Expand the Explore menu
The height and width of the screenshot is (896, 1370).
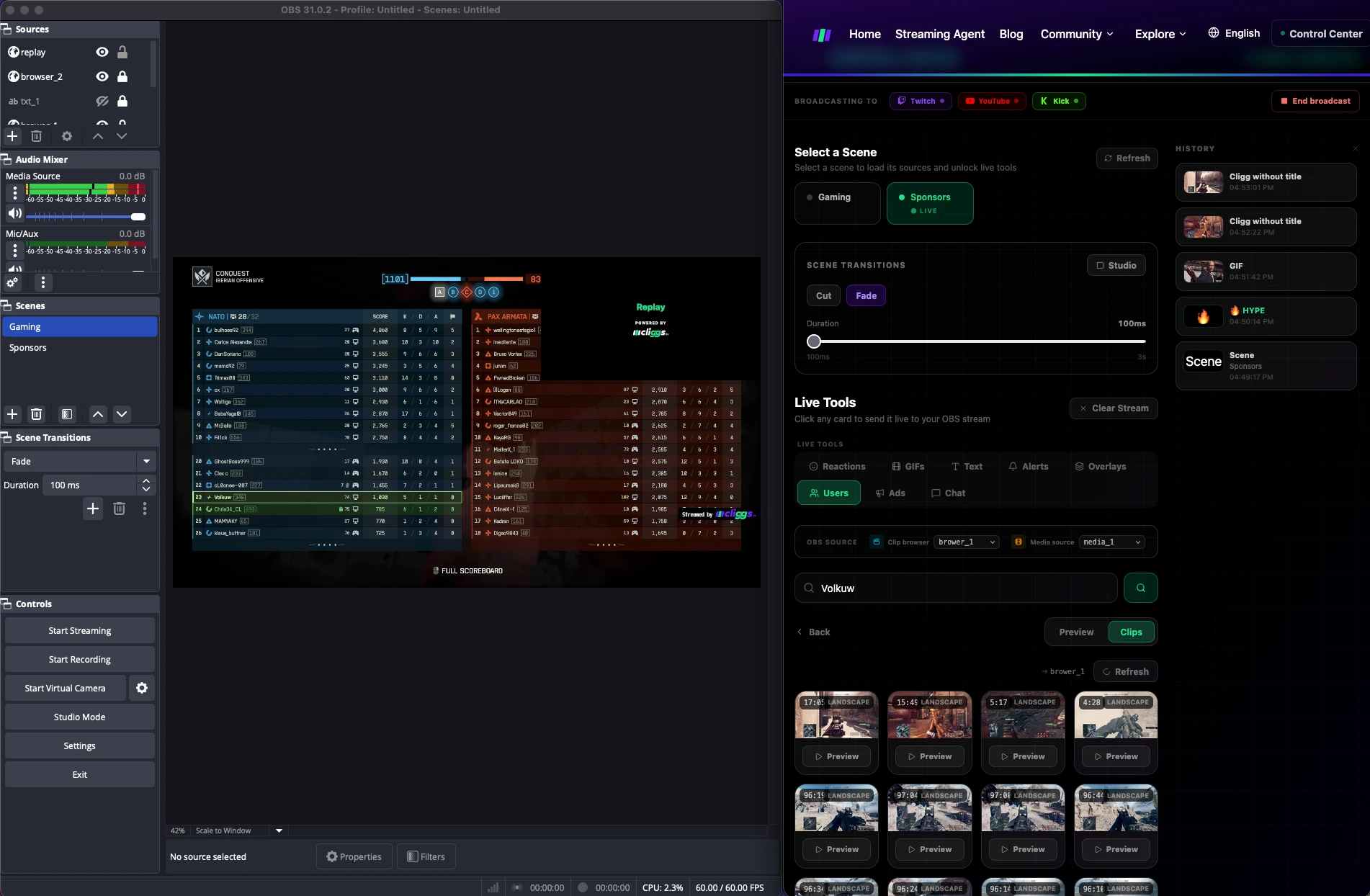(1160, 34)
